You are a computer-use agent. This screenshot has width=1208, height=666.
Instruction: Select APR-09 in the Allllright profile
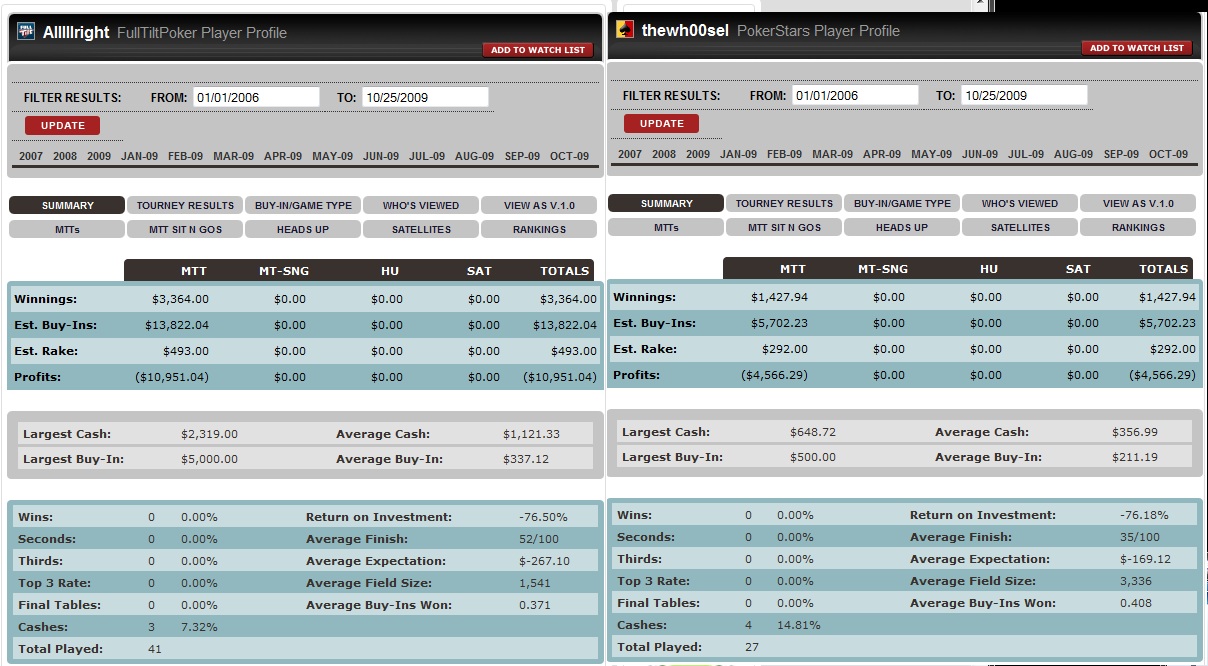(282, 156)
